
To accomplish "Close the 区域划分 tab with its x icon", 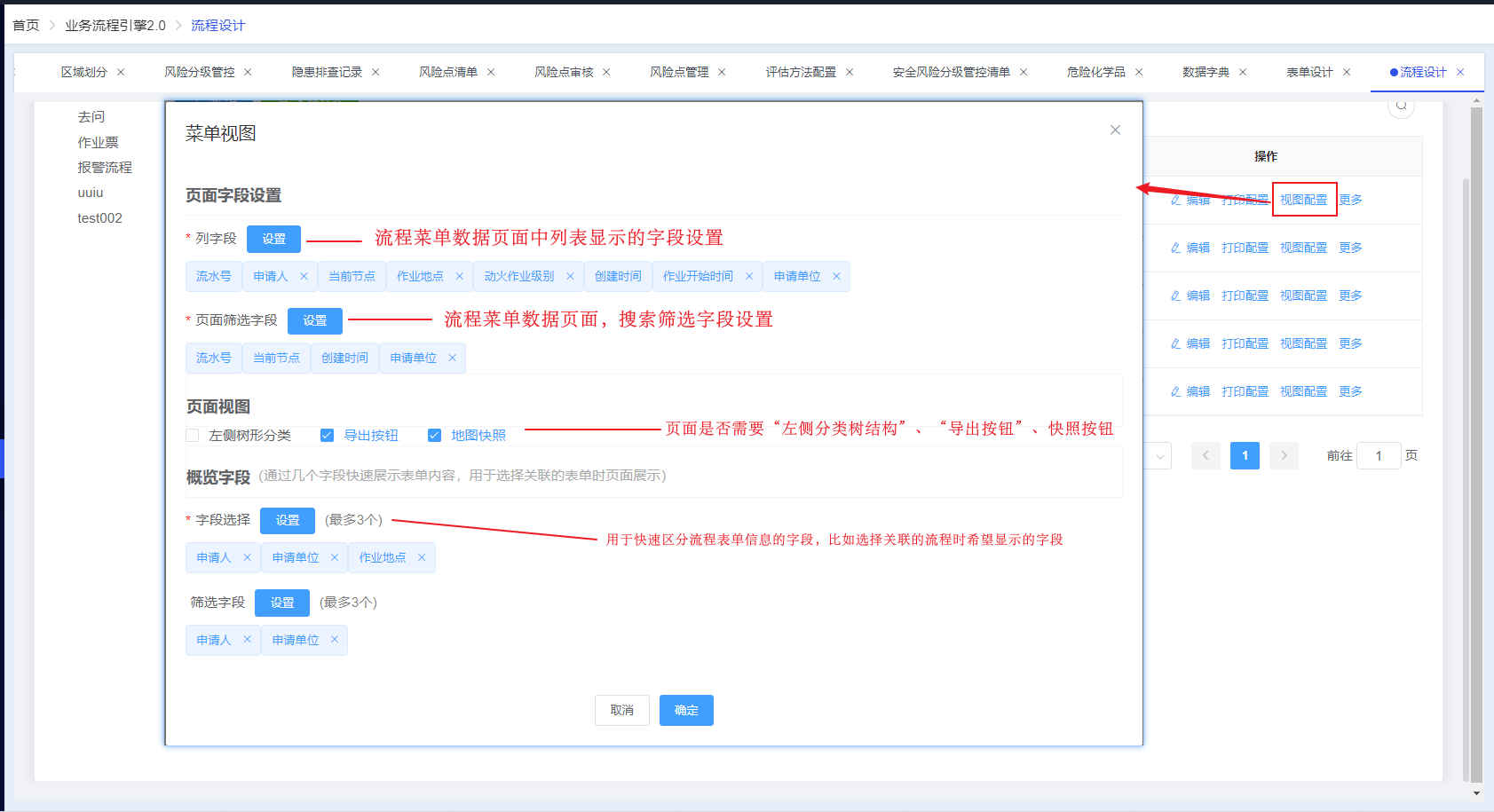I will tap(121, 72).
